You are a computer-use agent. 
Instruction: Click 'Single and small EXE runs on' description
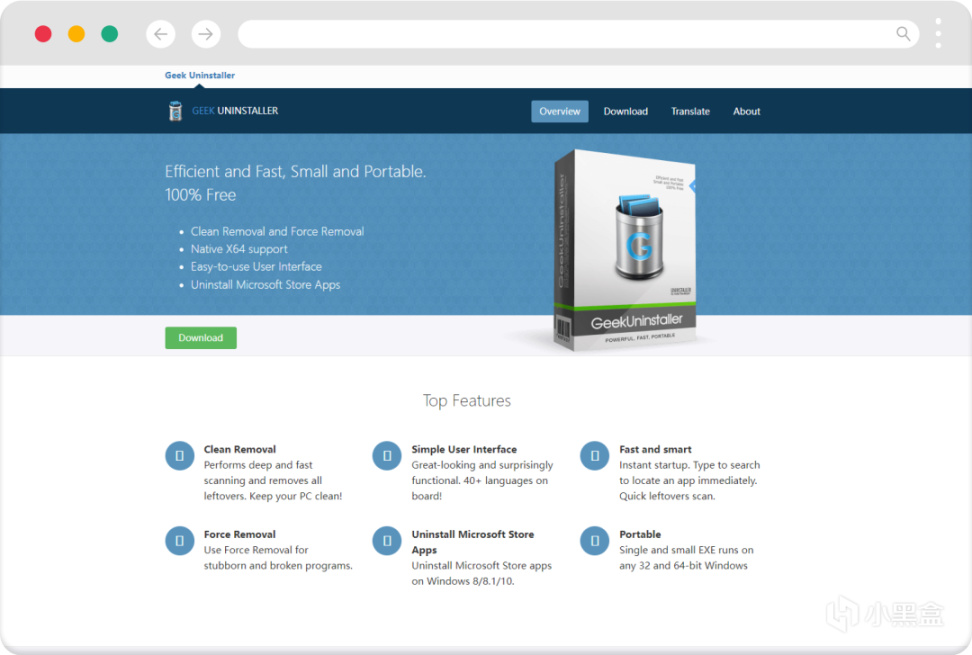pos(687,558)
